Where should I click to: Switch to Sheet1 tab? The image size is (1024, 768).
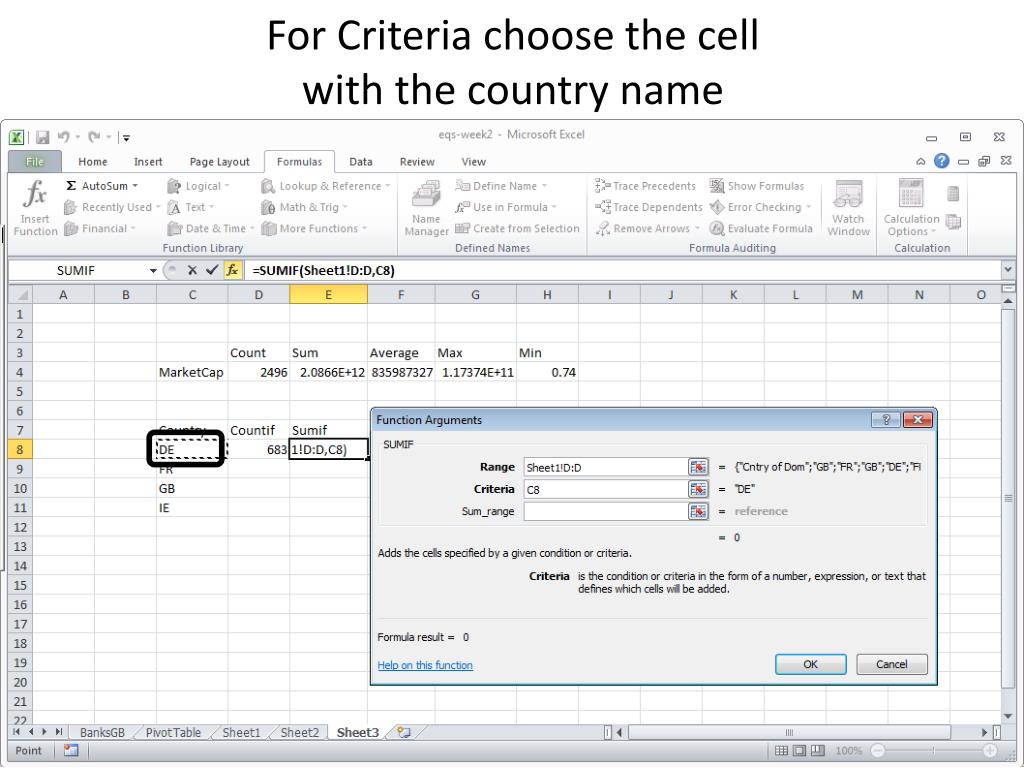[241, 733]
